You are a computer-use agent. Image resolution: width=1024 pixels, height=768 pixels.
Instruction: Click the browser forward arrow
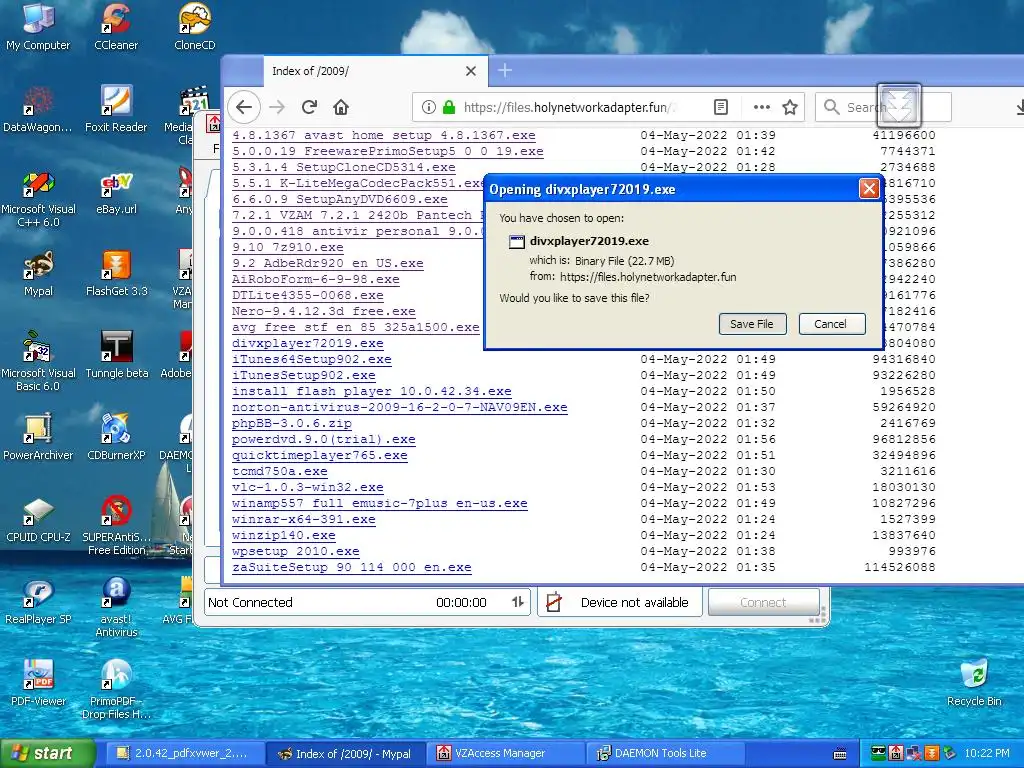[277, 107]
